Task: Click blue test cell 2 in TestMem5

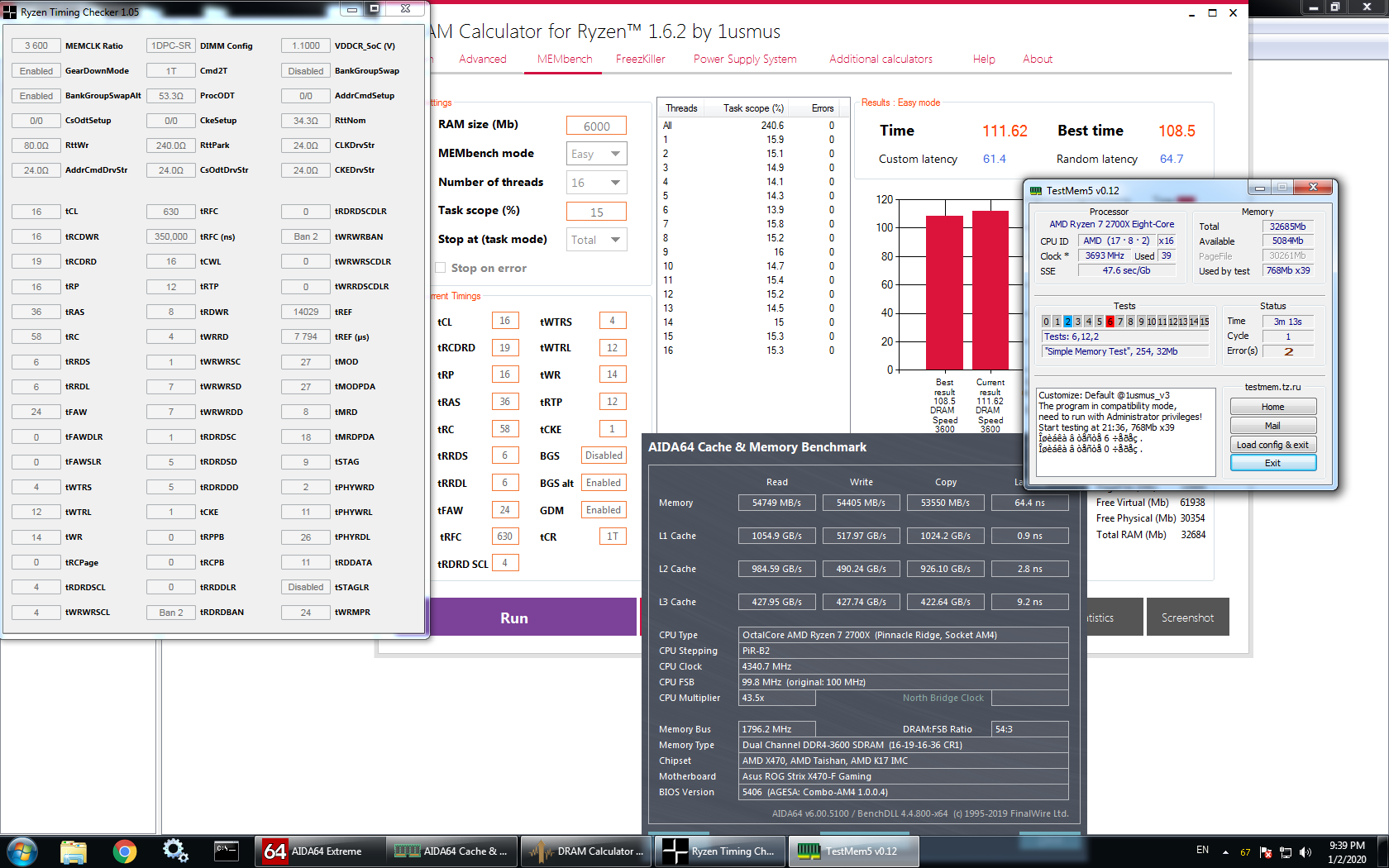Action: coord(1067,322)
